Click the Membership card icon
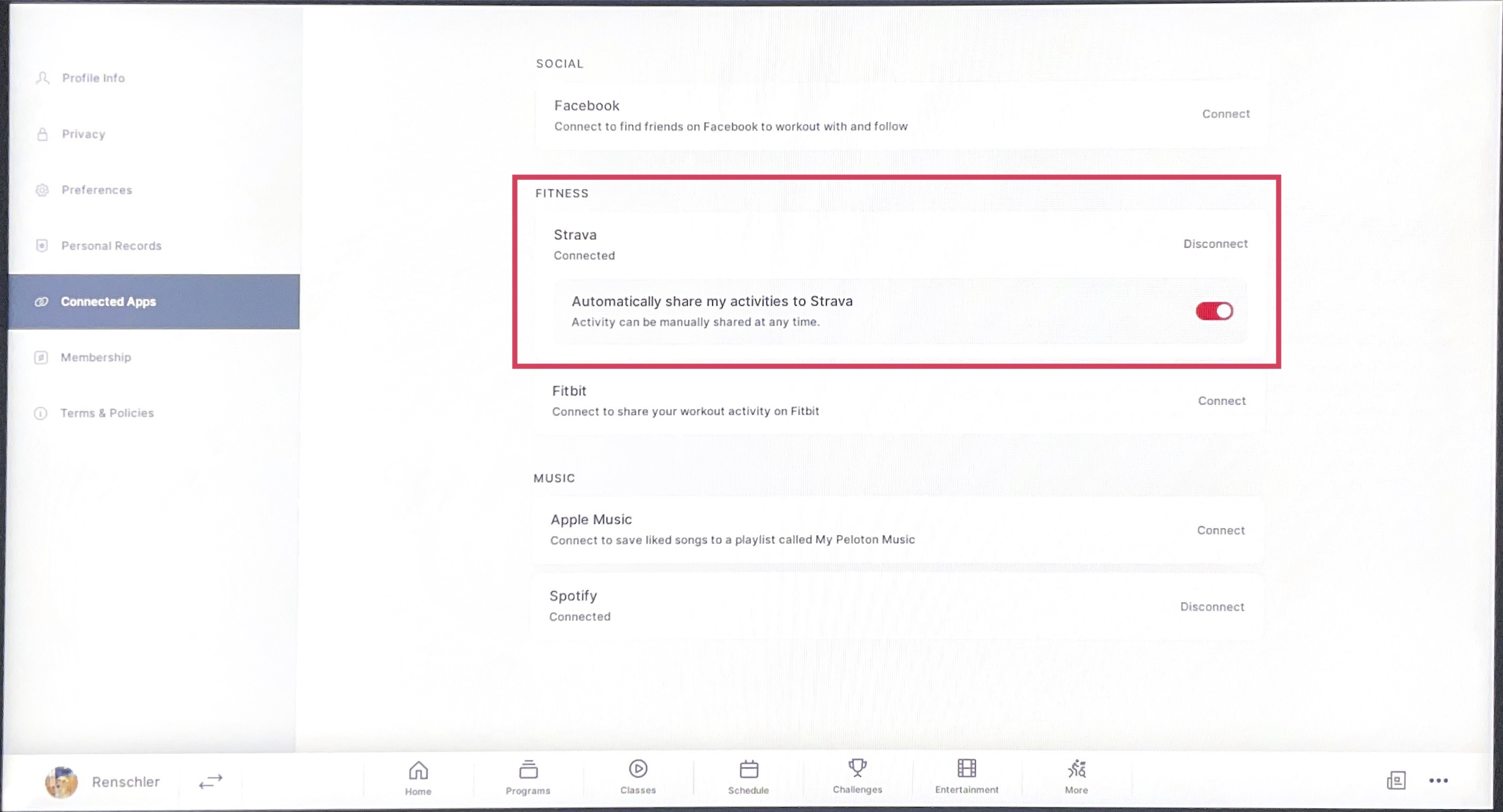The image size is (1503, 812). tap(41, 358)
